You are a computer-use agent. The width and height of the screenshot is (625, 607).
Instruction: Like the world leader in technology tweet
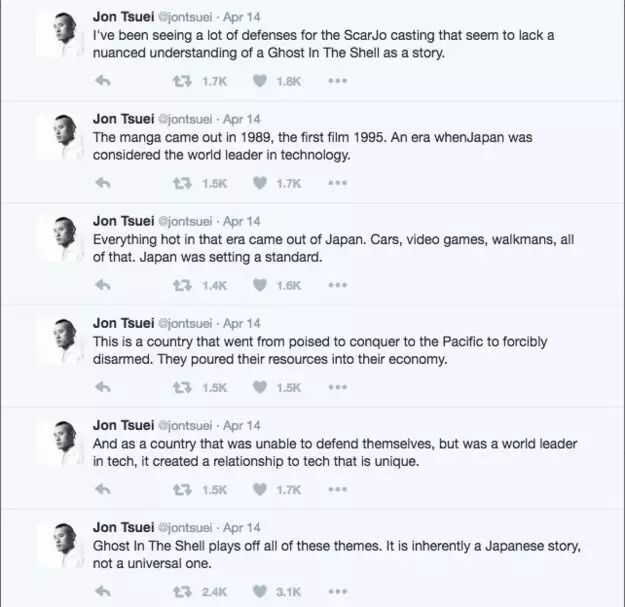[x=260, y=183]
